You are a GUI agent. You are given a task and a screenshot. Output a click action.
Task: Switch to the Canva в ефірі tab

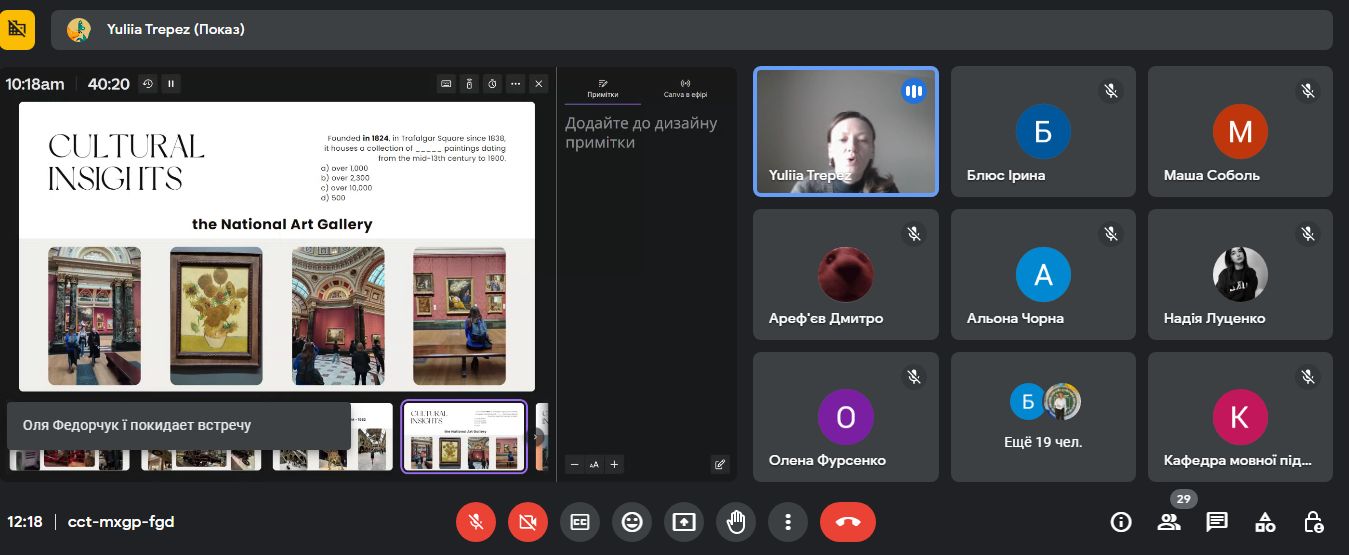pos(685,90)
